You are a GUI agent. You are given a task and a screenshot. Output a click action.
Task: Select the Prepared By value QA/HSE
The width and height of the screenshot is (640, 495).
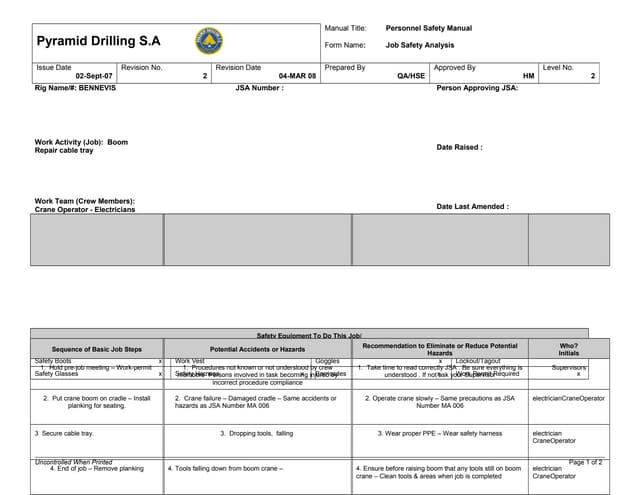point(411,76)
